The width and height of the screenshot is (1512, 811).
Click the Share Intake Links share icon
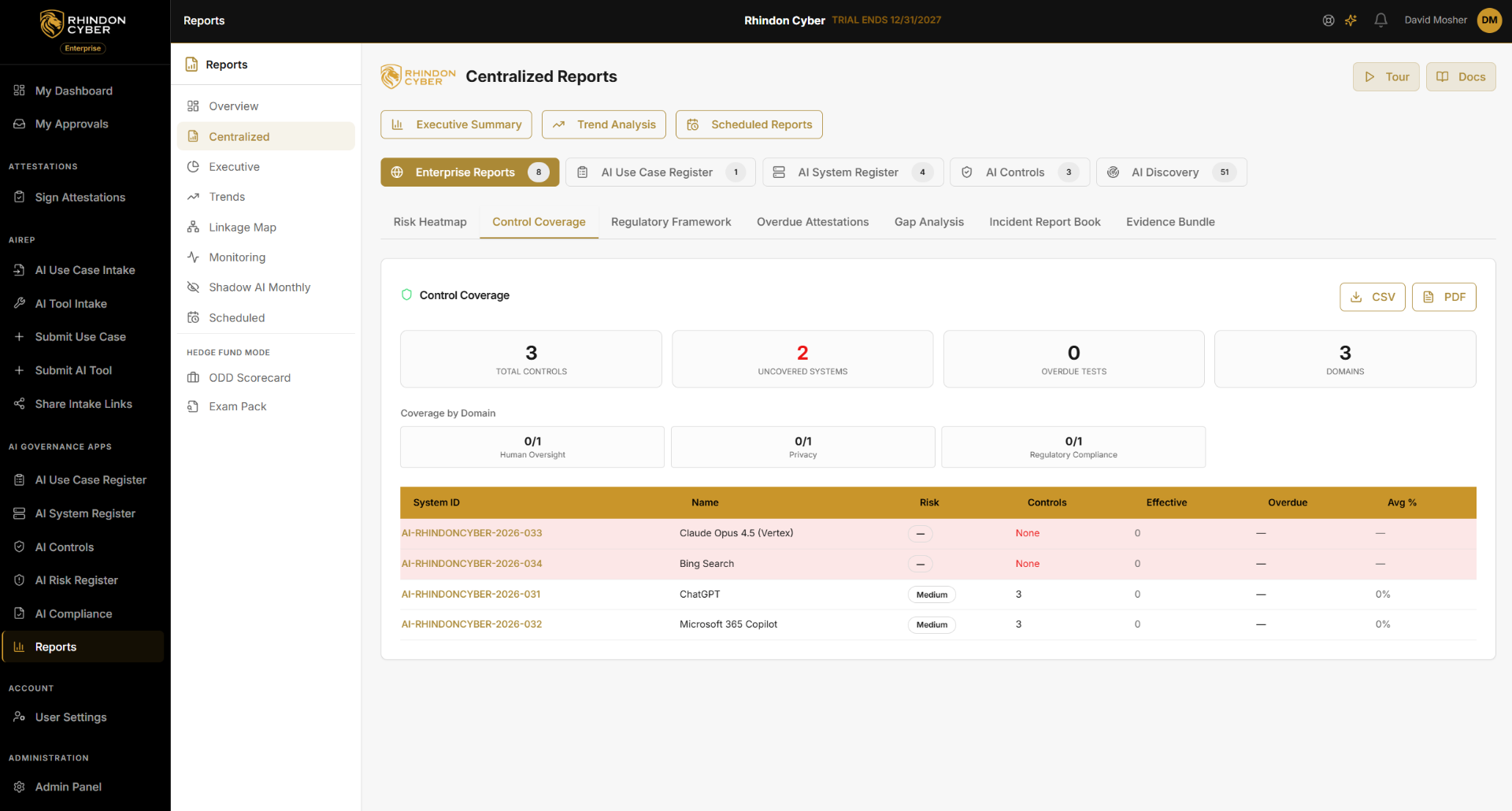pos(20,404)
